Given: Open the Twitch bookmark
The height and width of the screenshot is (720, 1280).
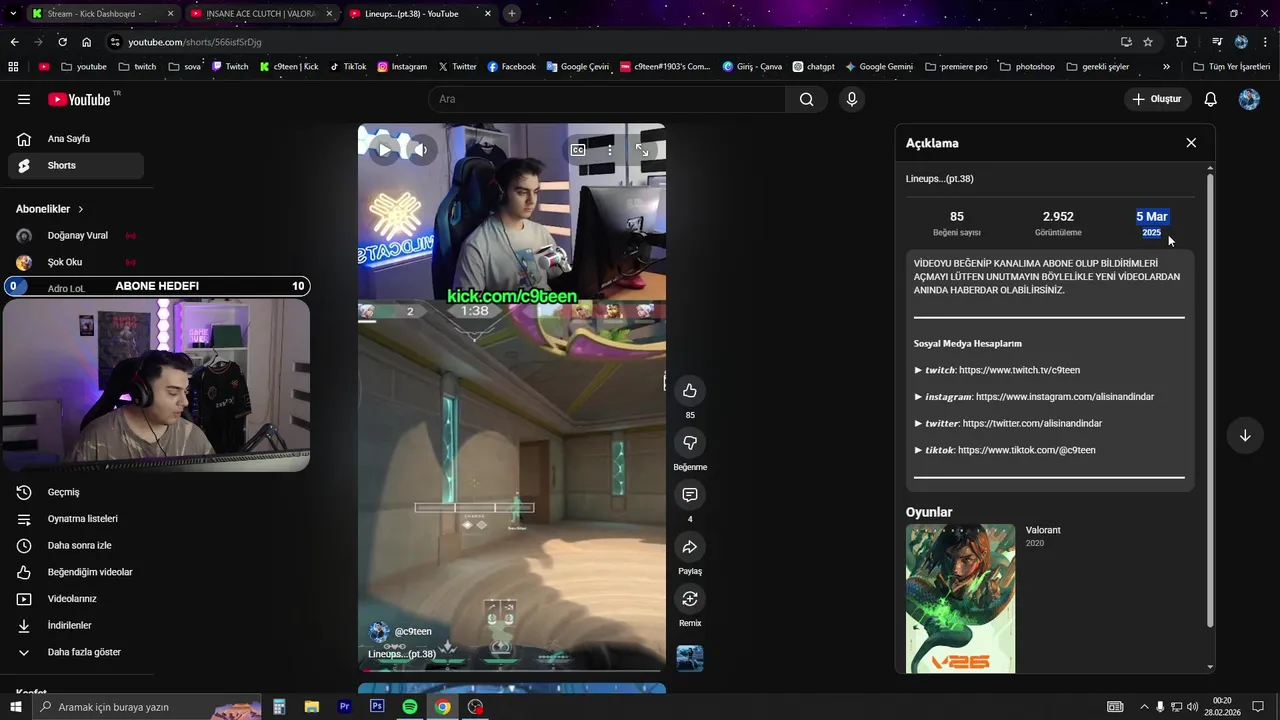Looking at the screenshot, I should click(229, 67).
